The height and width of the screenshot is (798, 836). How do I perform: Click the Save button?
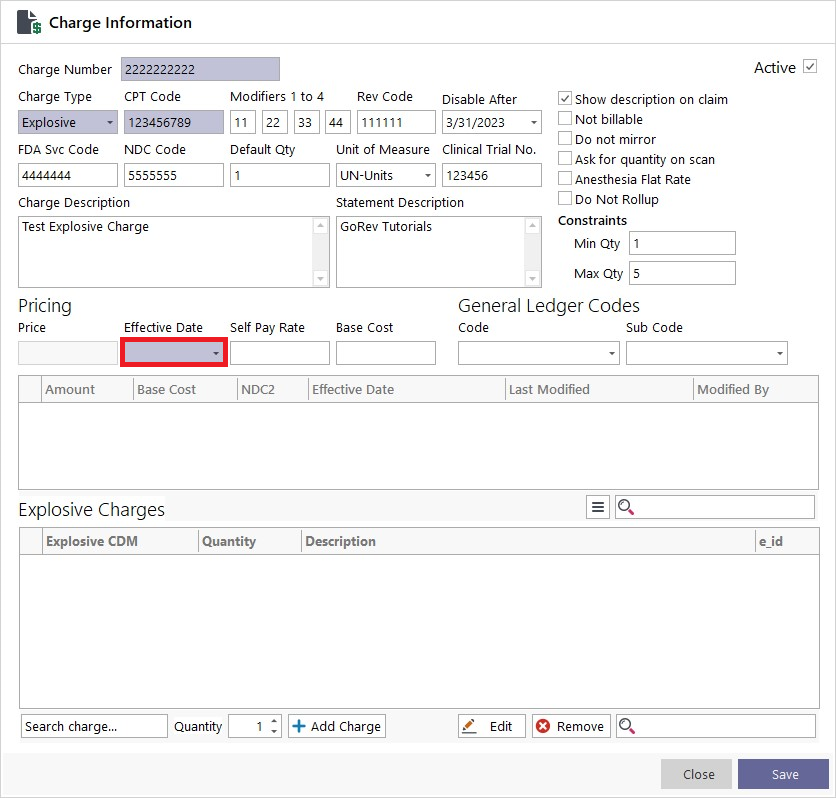pos(783,774)
